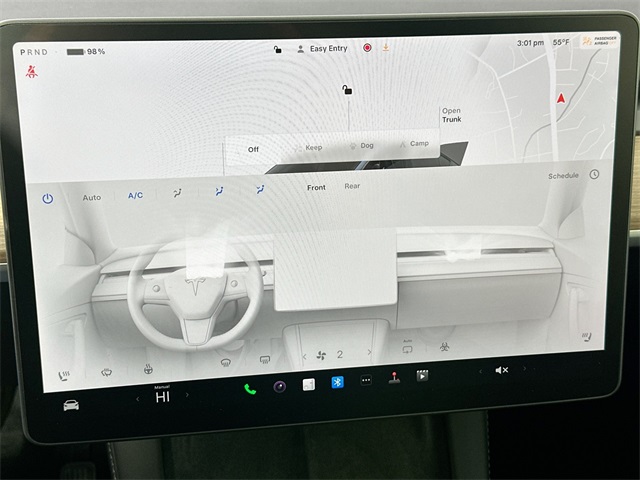Open the Theater video app
The width and height of the screenshot is (640, 480).
point(422,375)
